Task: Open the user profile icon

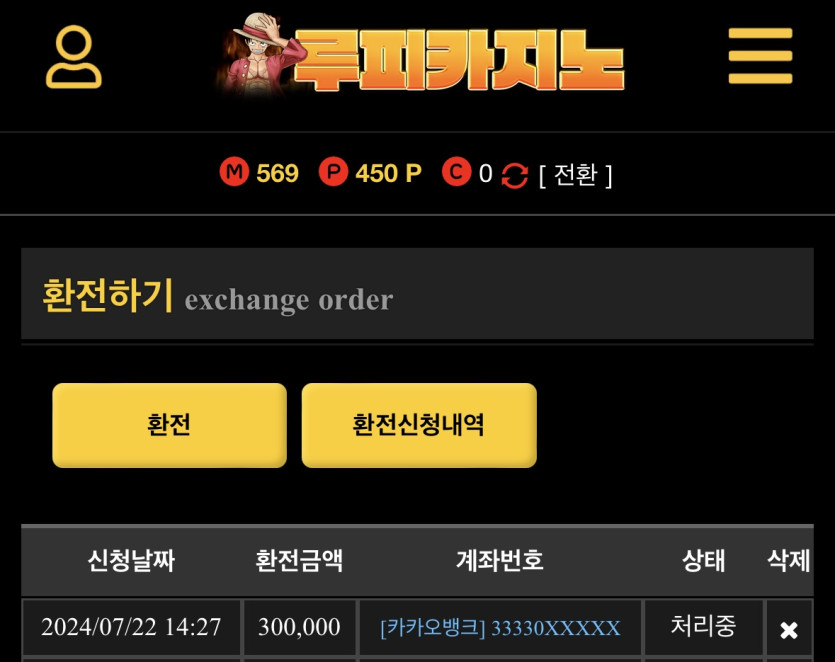Action: (x=73, y=56)
